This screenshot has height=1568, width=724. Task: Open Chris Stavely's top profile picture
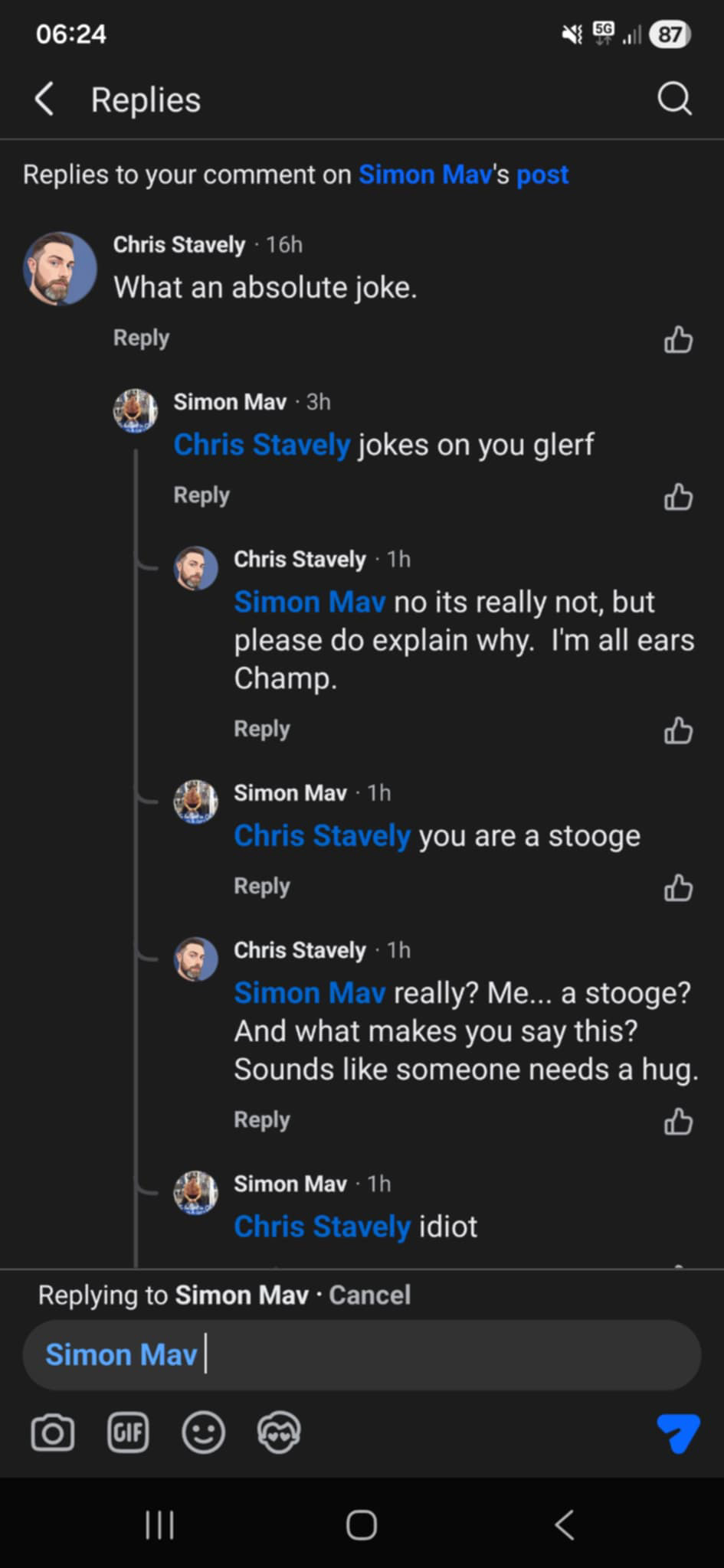[60, 269]
